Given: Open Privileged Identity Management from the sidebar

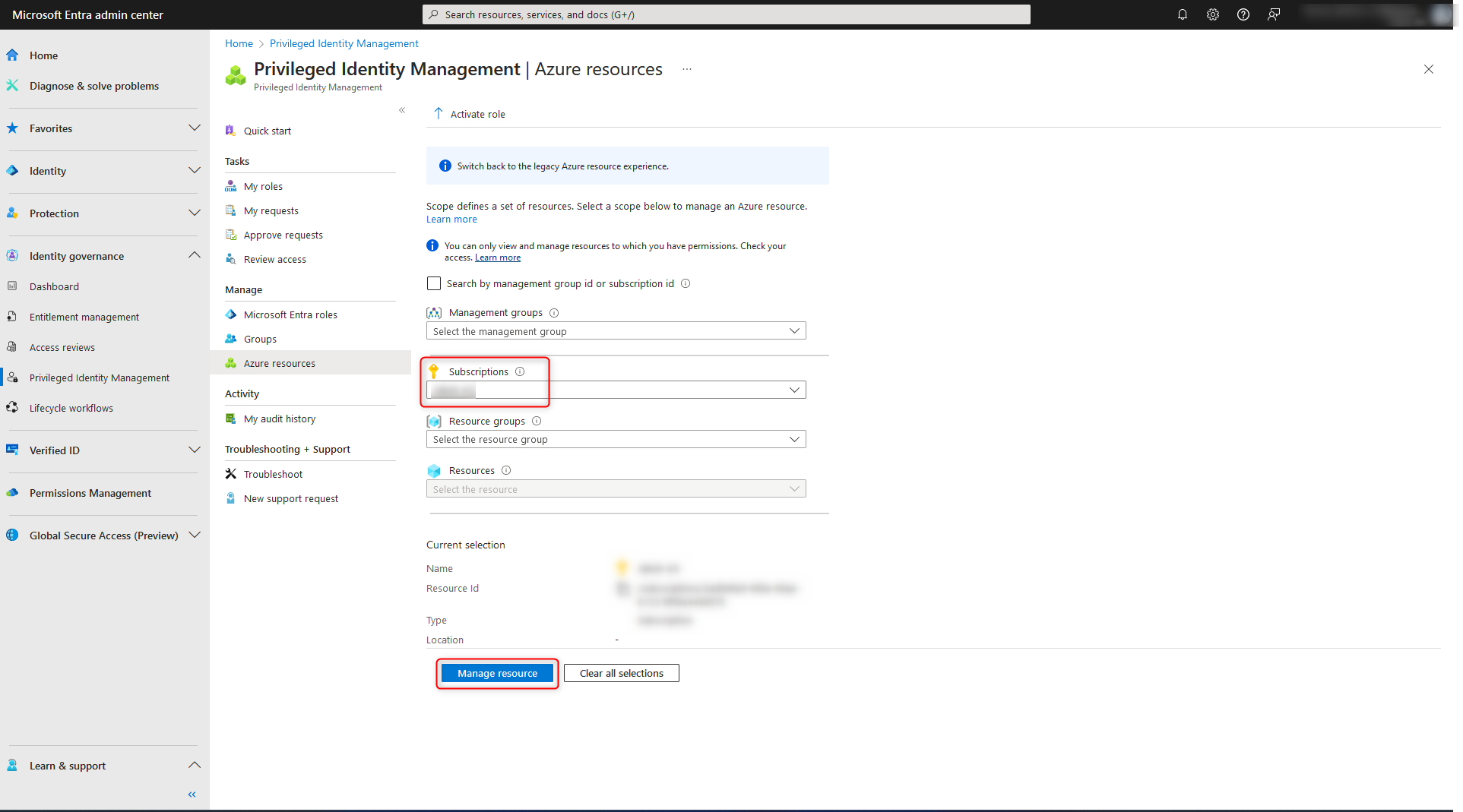Looking at the screenshot, I should 99,378.
